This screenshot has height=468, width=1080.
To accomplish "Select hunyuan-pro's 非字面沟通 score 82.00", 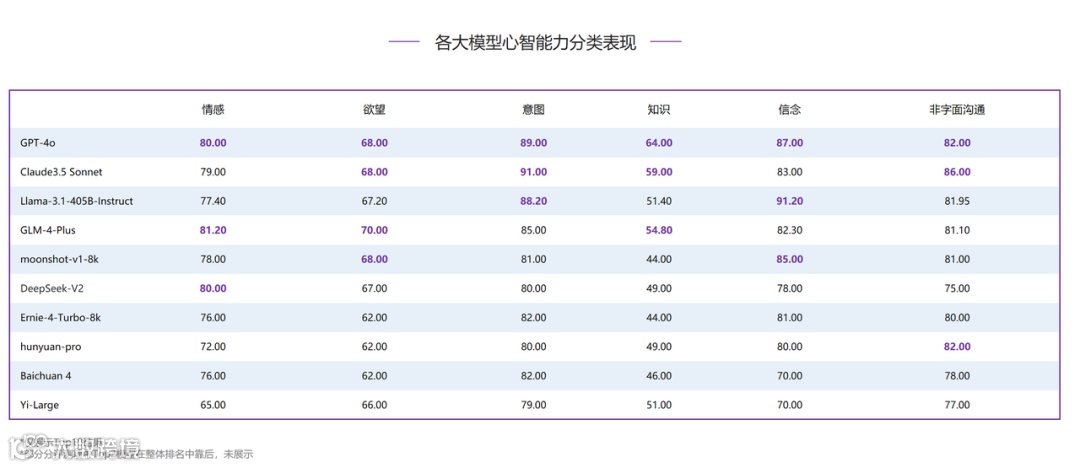I will point(957,347).
